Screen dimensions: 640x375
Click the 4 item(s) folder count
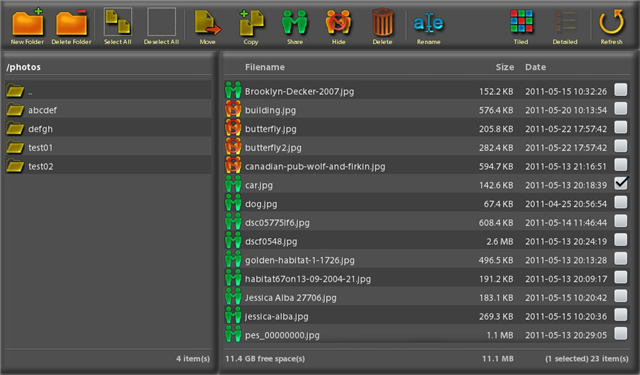(193, 359)
